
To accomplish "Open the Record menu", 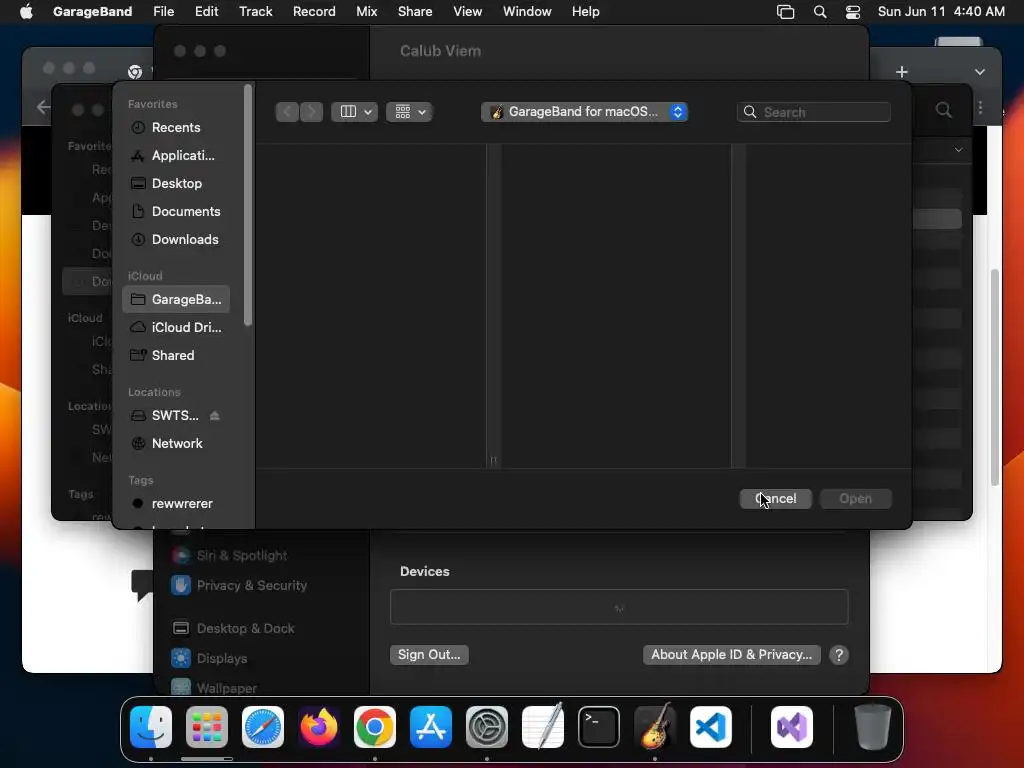I will [314, 12].
